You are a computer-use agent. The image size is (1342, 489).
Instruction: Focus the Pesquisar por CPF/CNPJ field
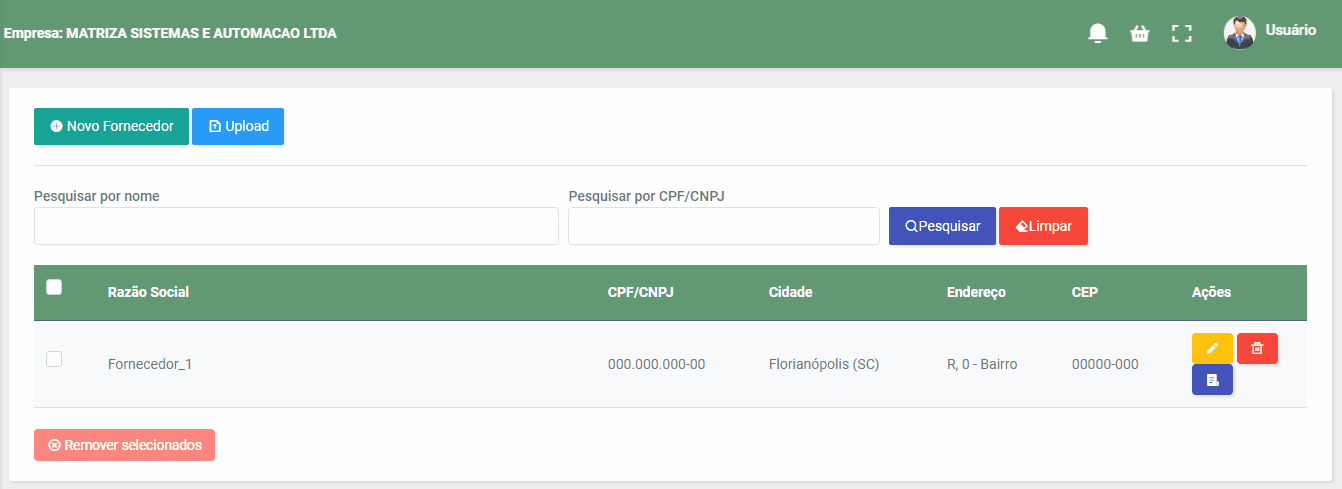(724, 226)
